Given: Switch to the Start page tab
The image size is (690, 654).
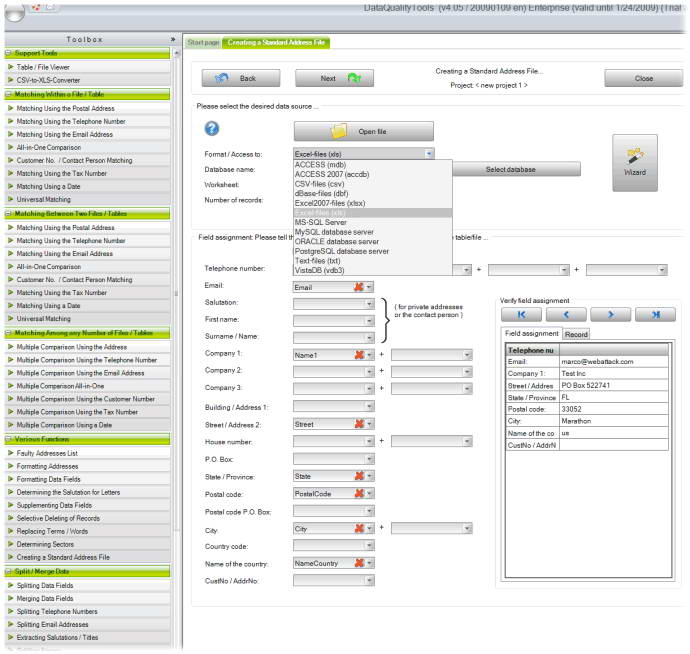Looking at the screenshot, I should coord(203,43).
